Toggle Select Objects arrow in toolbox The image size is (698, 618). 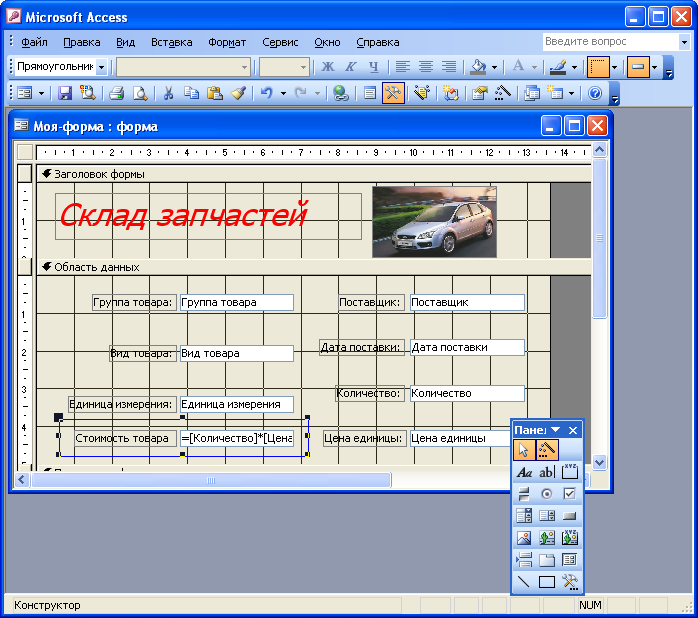524,450
